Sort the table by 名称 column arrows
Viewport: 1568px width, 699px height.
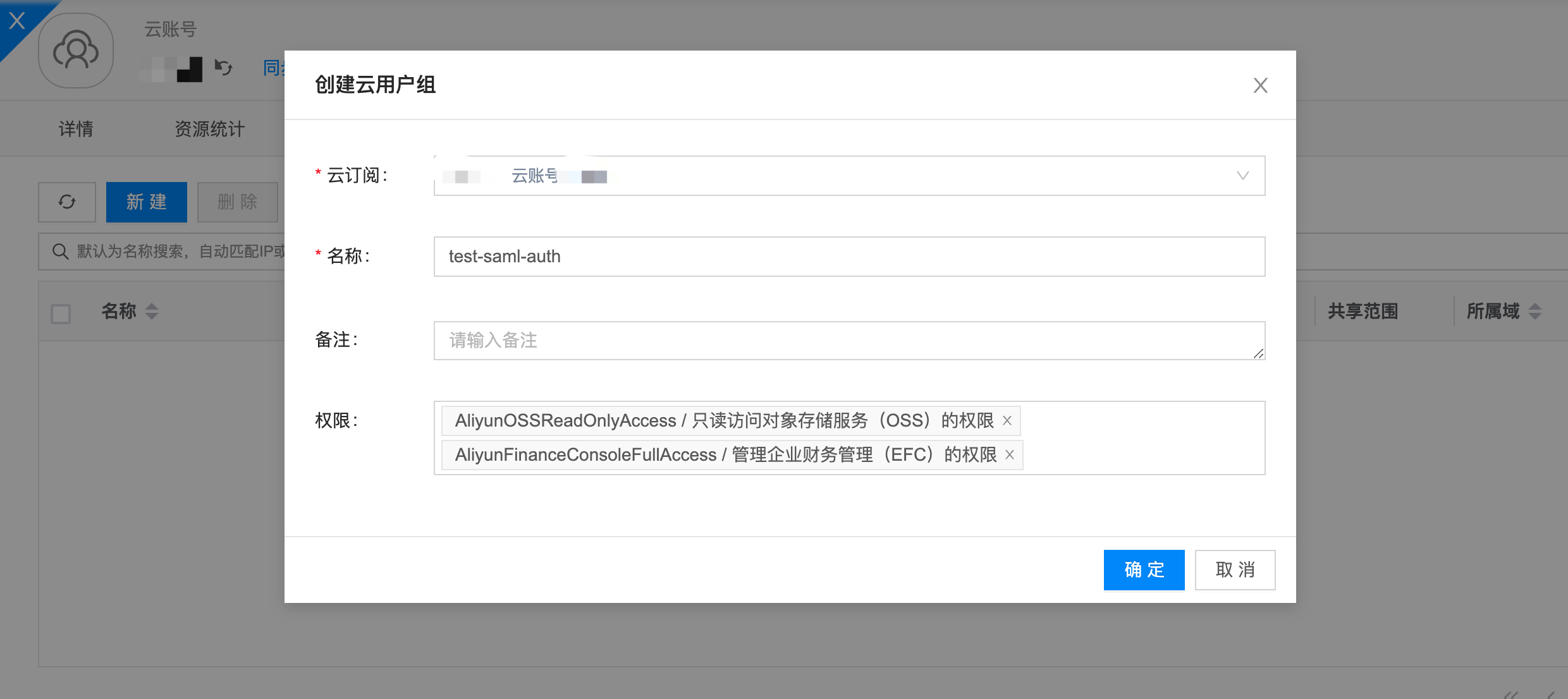[x=152, y=312]
